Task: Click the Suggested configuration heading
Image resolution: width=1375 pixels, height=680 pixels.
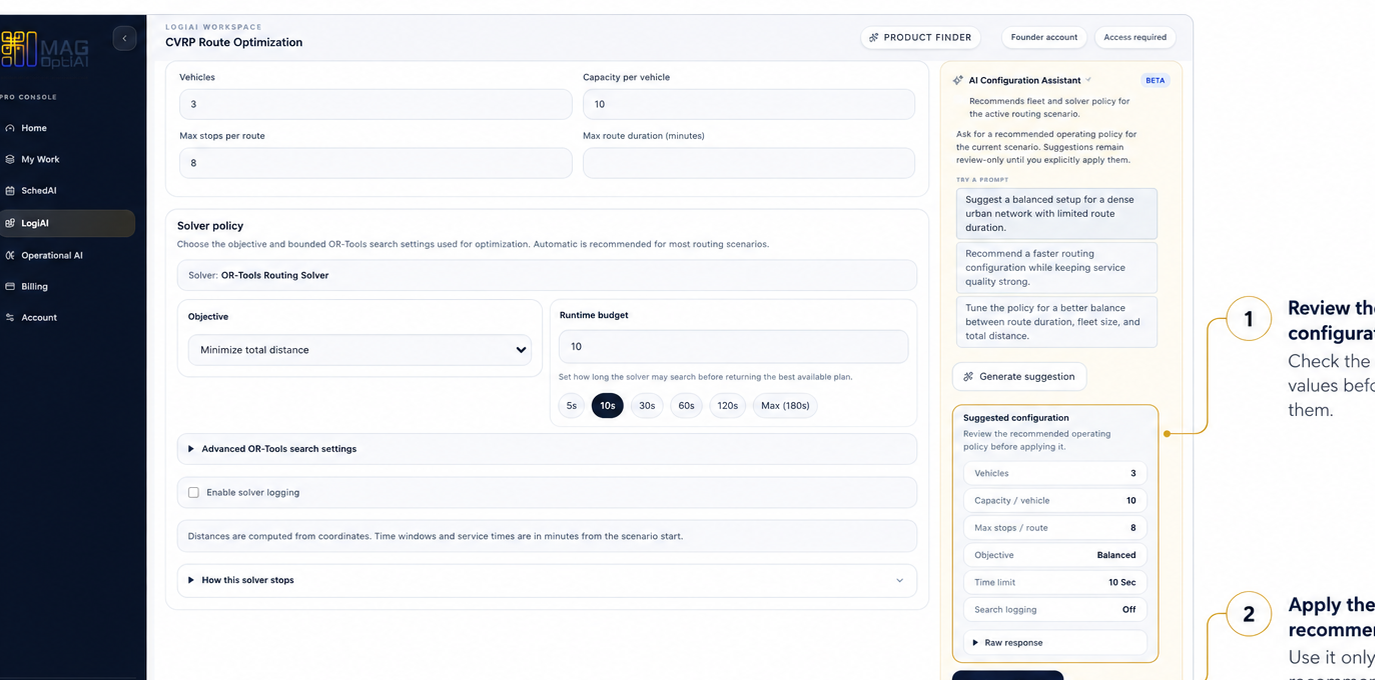Action: click(1016, 418)
